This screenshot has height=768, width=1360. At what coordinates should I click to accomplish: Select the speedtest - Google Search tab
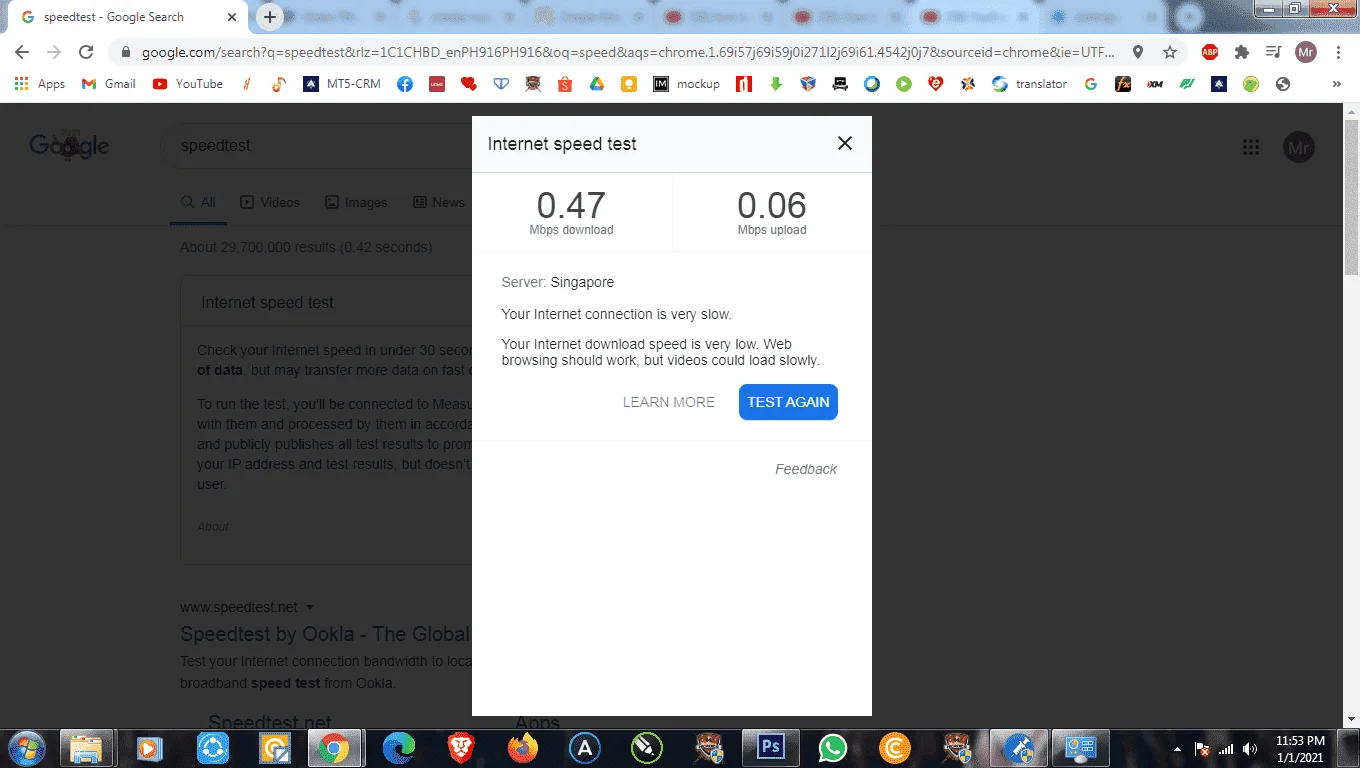tap(126, 17)
